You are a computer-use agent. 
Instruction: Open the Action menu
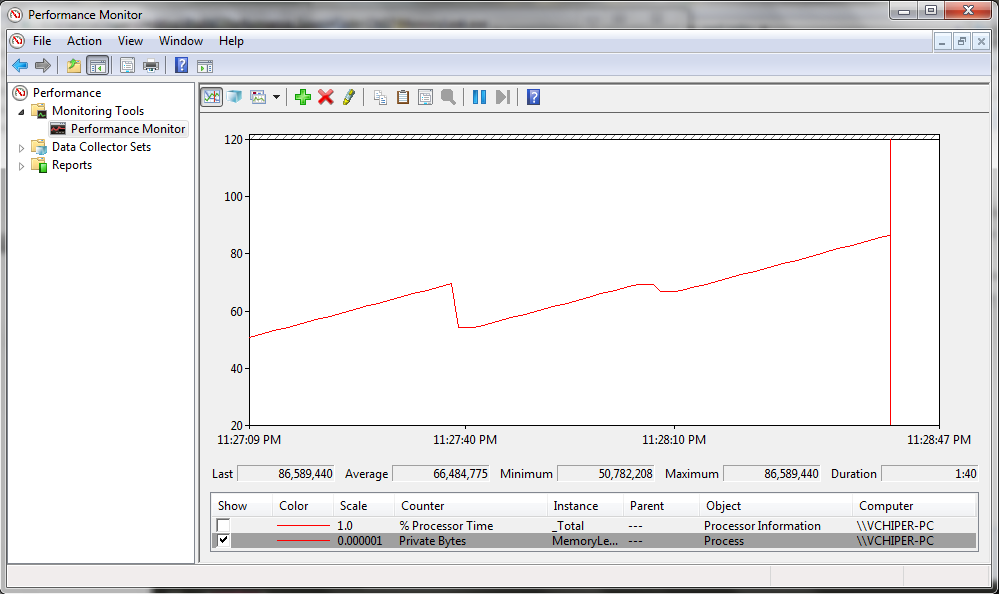click(x=84, y=41)
